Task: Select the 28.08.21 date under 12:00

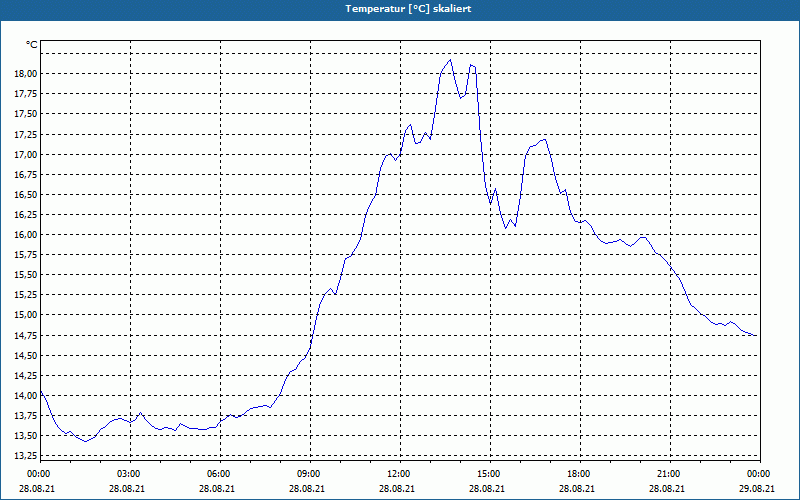Action: coord(397,488)
